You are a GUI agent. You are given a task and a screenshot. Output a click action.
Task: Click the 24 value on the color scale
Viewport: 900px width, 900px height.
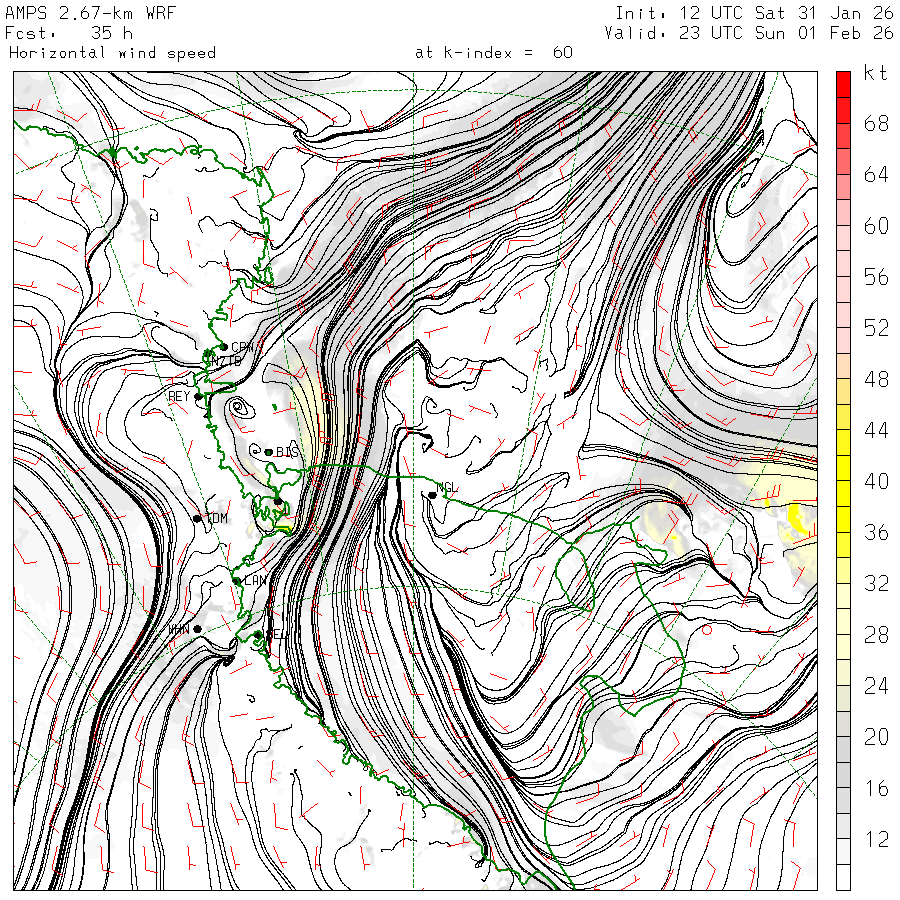click(x=876, y=686)
